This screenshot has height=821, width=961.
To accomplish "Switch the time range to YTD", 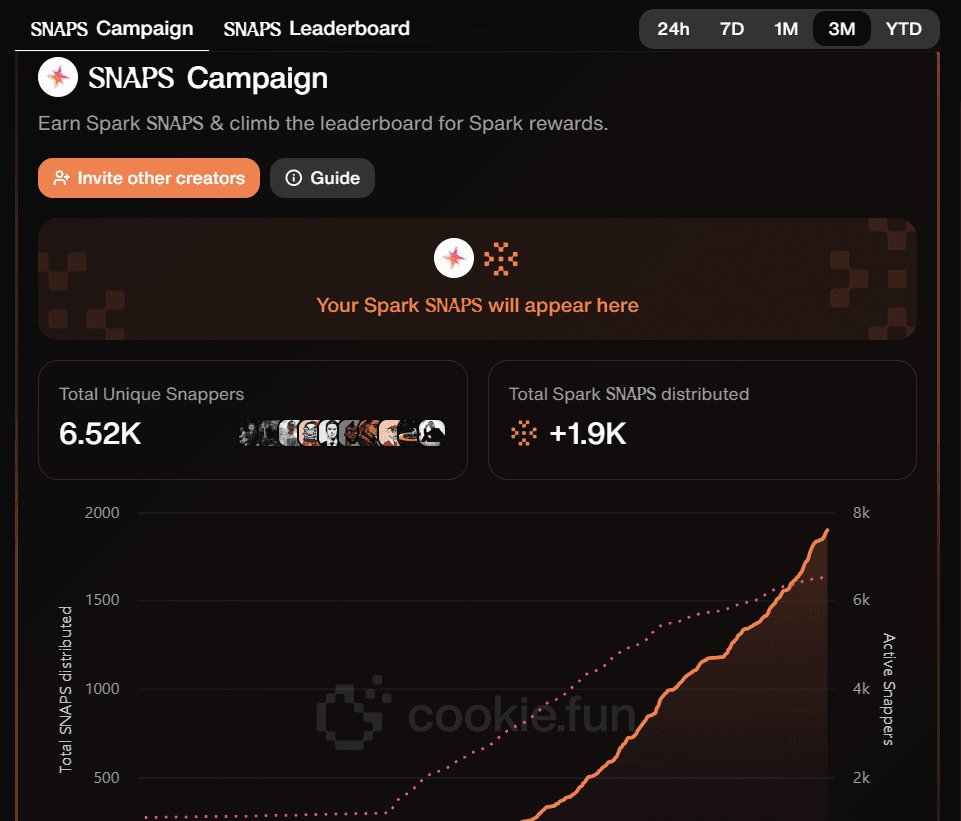I will [x=903, y=29].
